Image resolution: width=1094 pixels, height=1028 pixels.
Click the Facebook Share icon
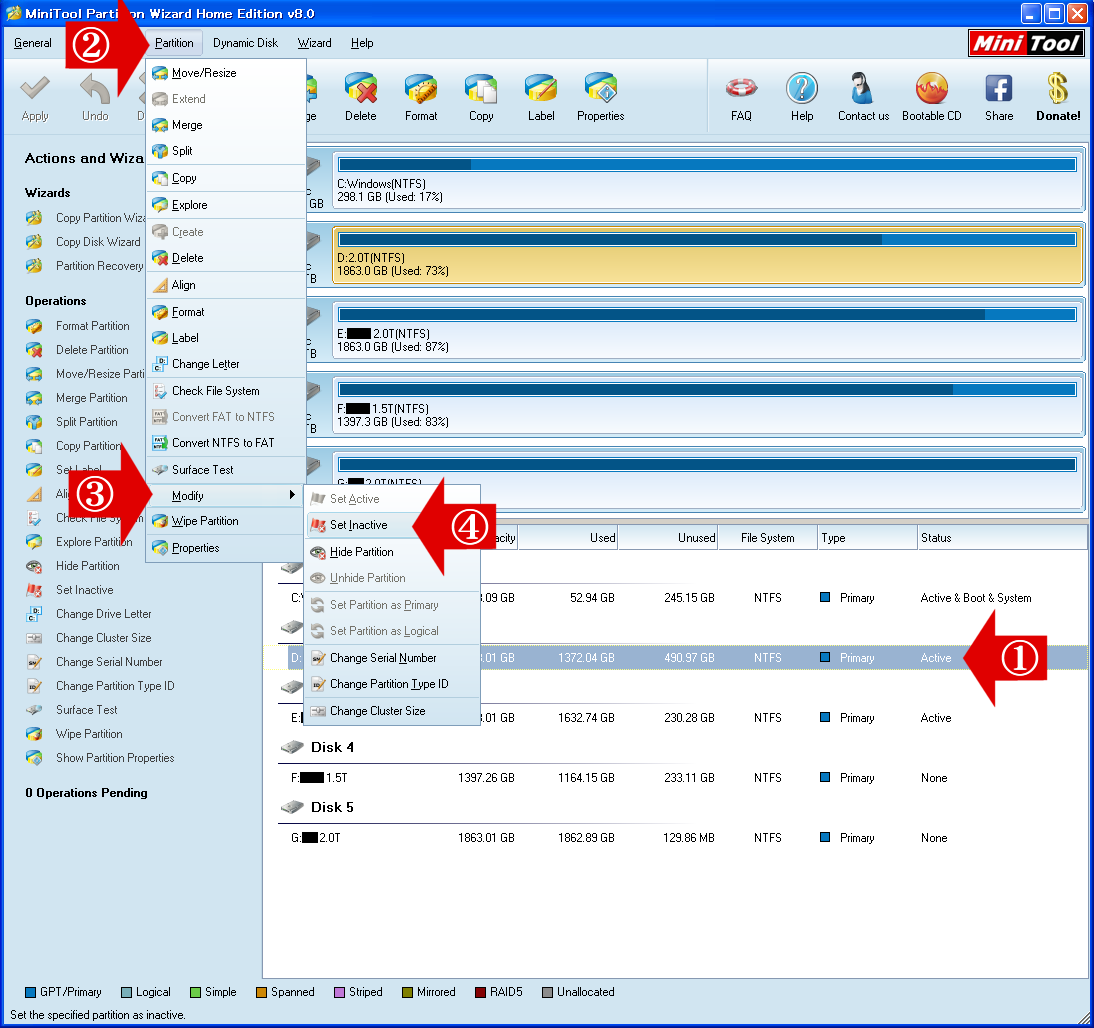(999, 89)
